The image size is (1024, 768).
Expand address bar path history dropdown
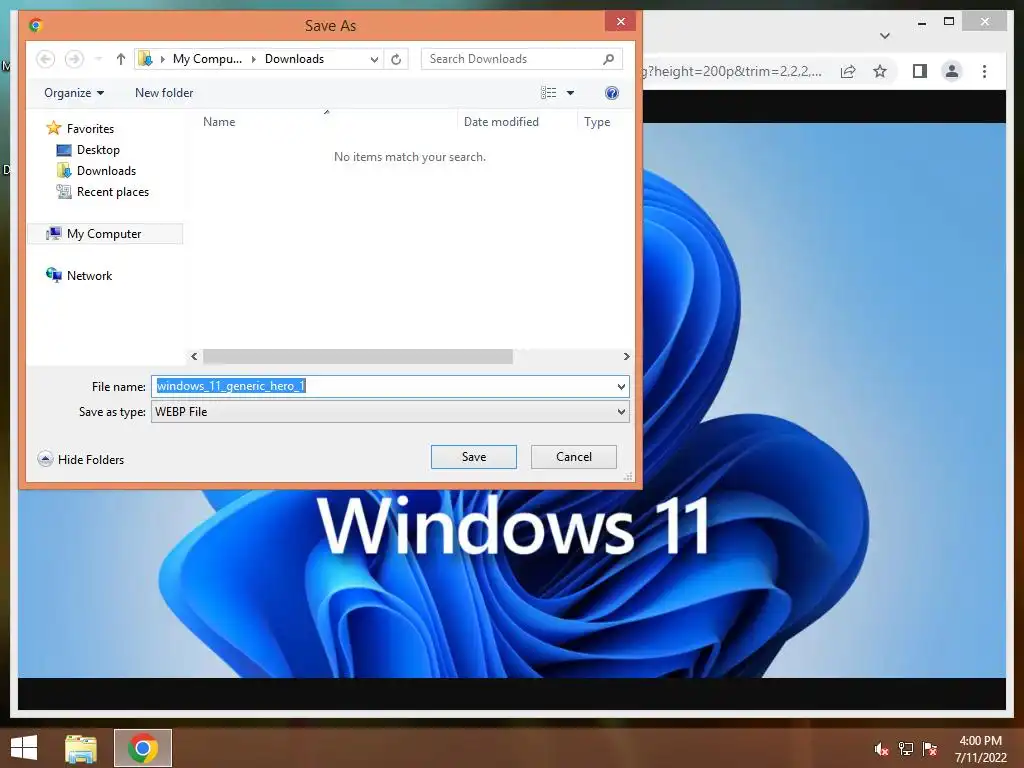click(x=374, y=59)
